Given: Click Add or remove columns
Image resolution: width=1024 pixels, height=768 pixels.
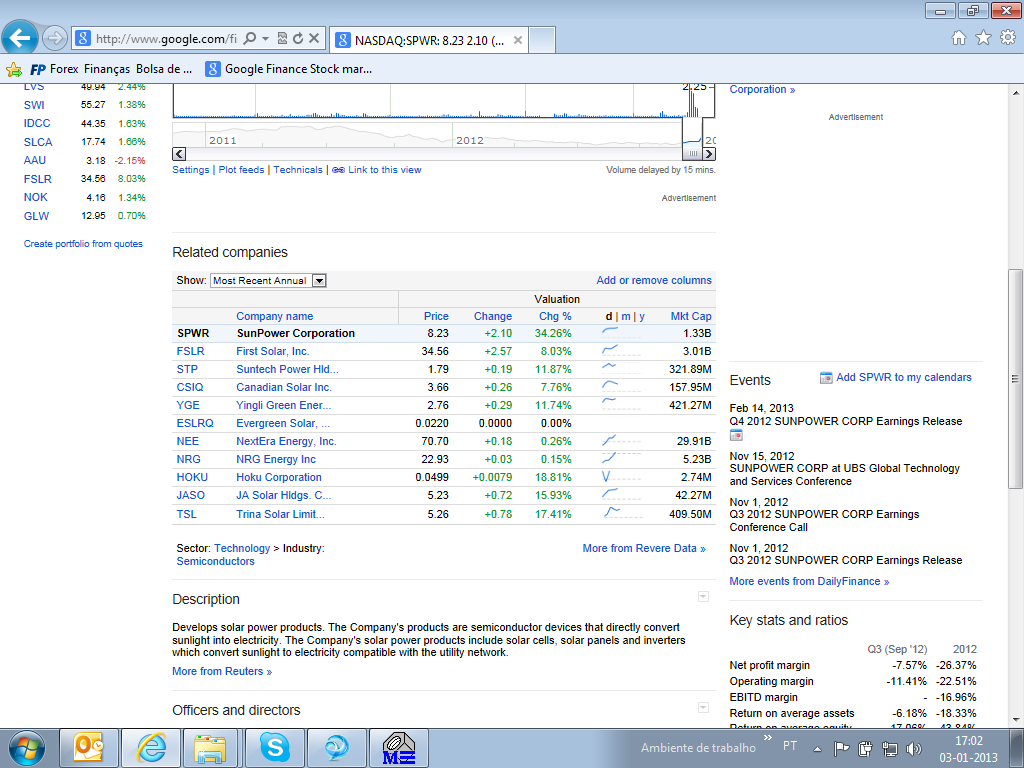Looking at the screenshot, I should tap(654, 280).
